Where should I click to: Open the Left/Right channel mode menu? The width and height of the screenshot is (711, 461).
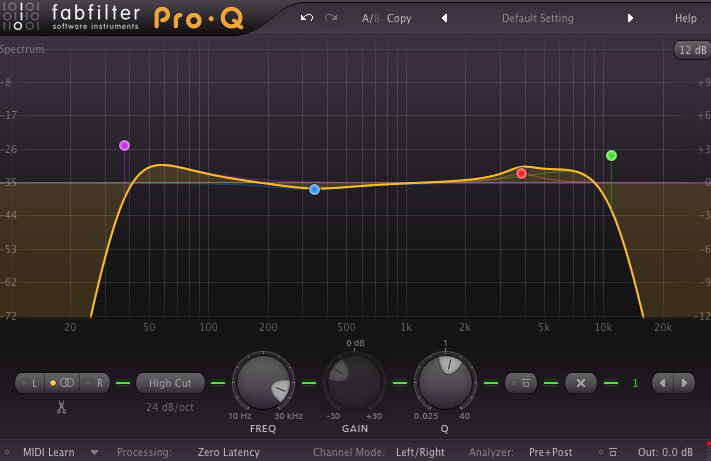pos(420,452)
